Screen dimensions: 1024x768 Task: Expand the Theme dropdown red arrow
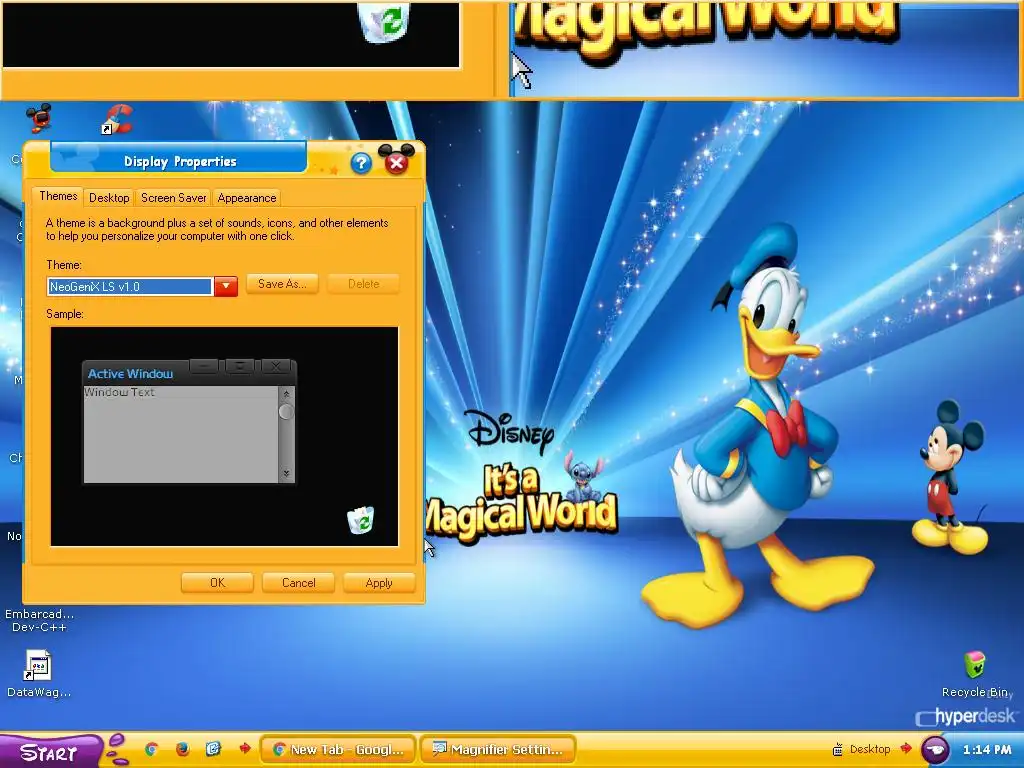coord(225,286)
